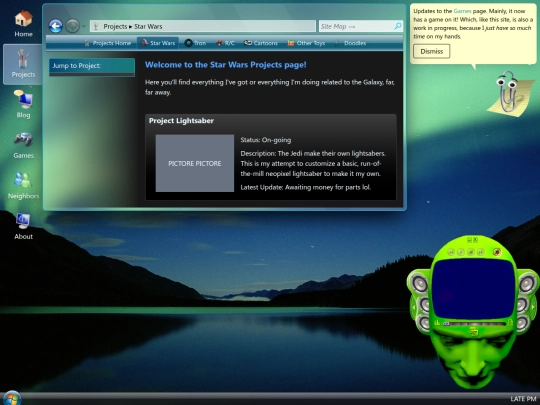Click the playlist icon right of seek bar
Viewport: 540px width, 405px height.
pyautogui.click(x=511, y=322)
